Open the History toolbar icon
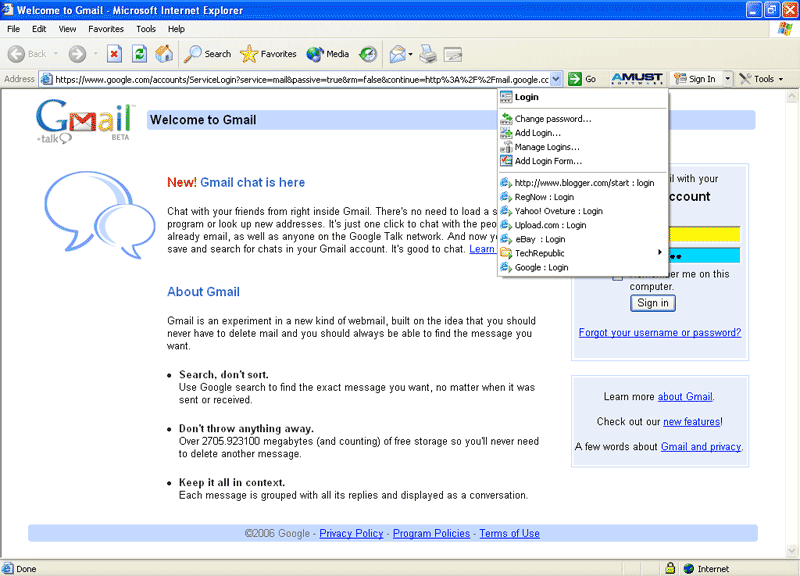The image size is (800, 576). coord(368,54)
